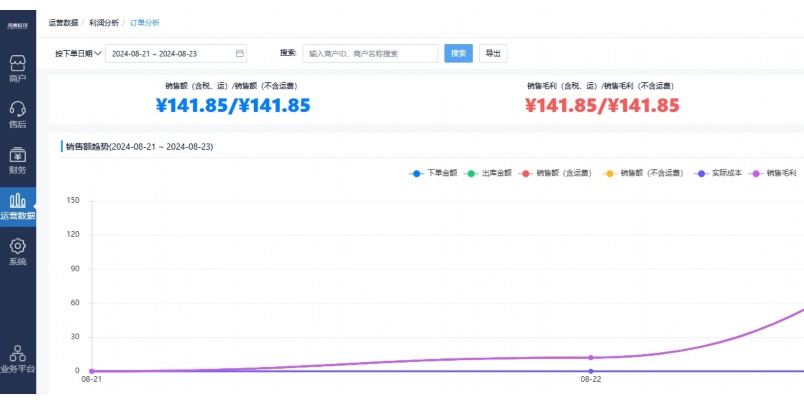This screenshot has height=404, width=804.
Task: Toggle the 实际成本 legend series
Action: tap(718, 173)
